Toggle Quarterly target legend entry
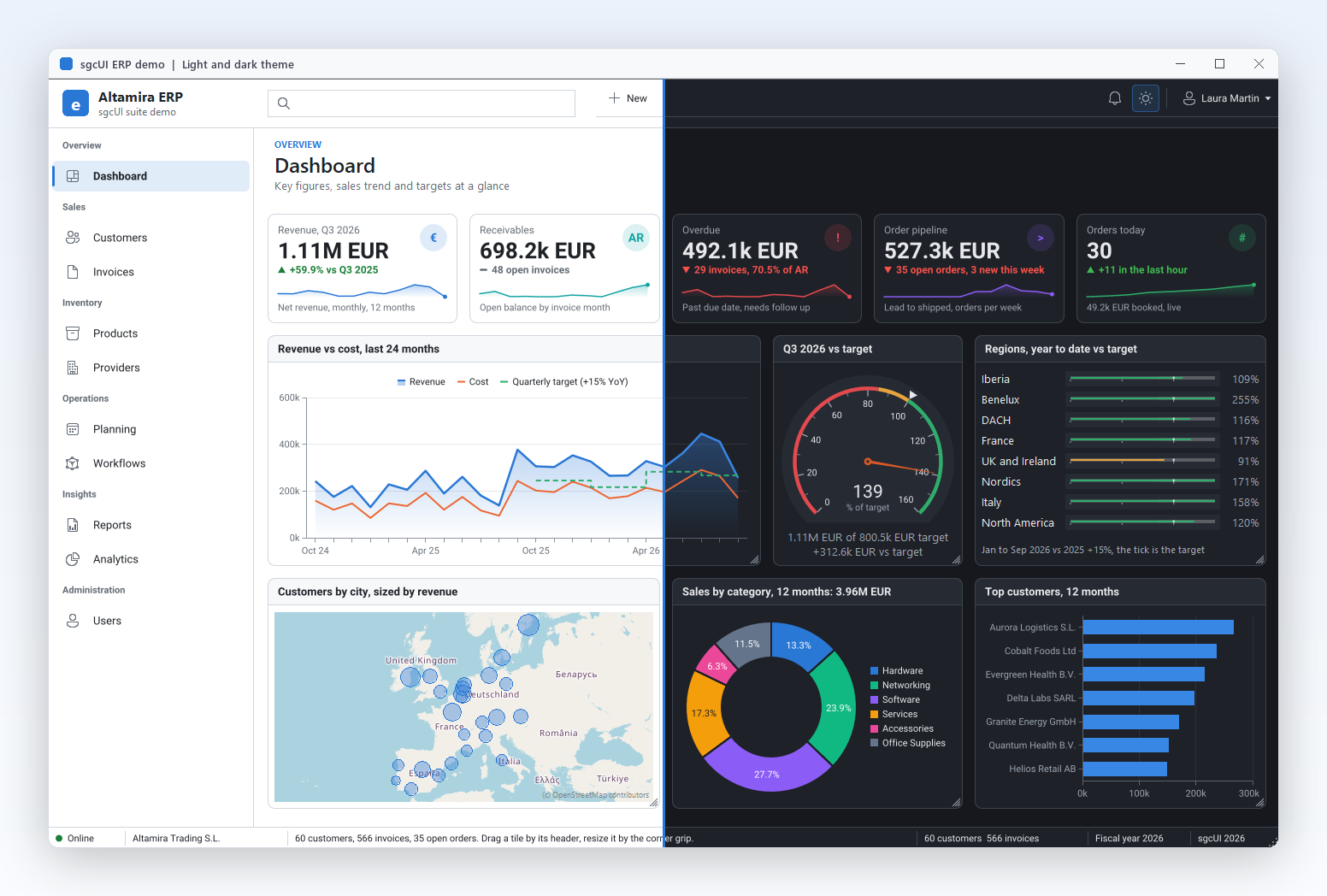 [564, 382]
